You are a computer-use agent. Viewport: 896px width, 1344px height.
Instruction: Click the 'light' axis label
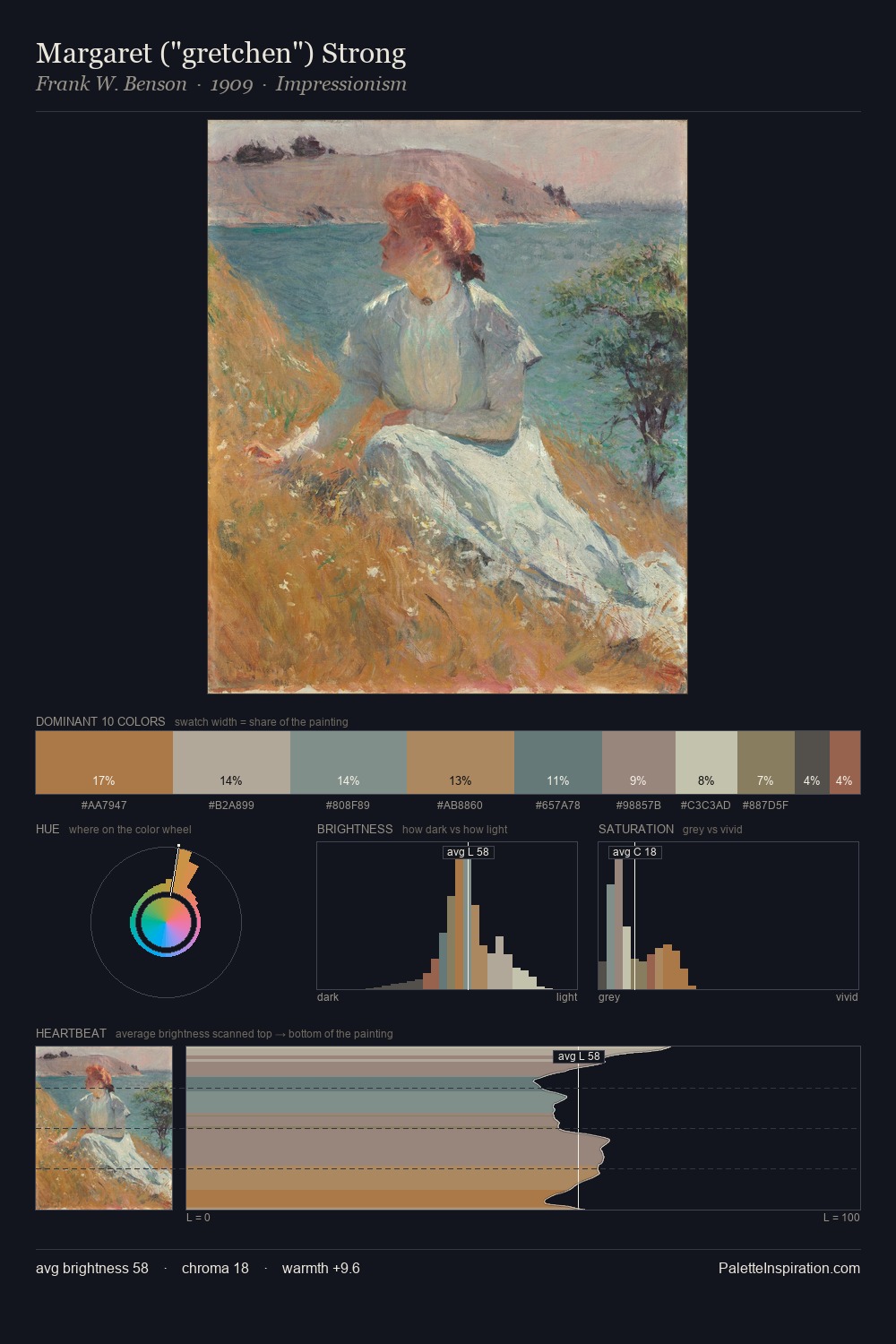[x=566, y=997]
